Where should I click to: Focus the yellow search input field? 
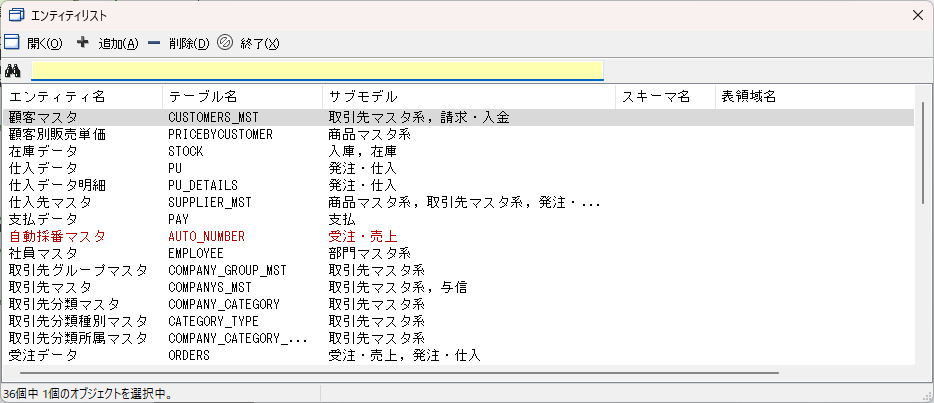tap(317, 70)
